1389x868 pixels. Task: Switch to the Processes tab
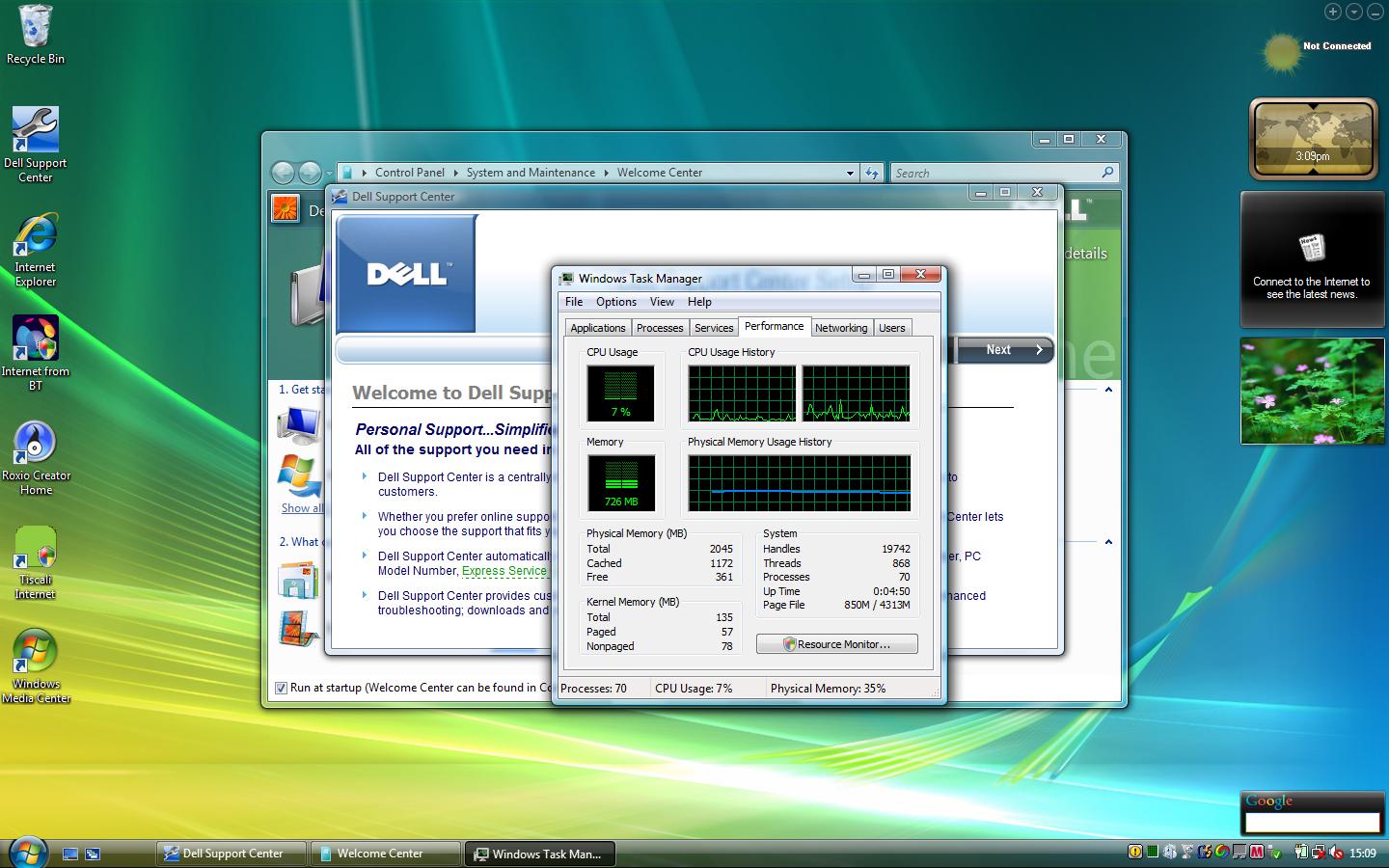pos(660,328)
